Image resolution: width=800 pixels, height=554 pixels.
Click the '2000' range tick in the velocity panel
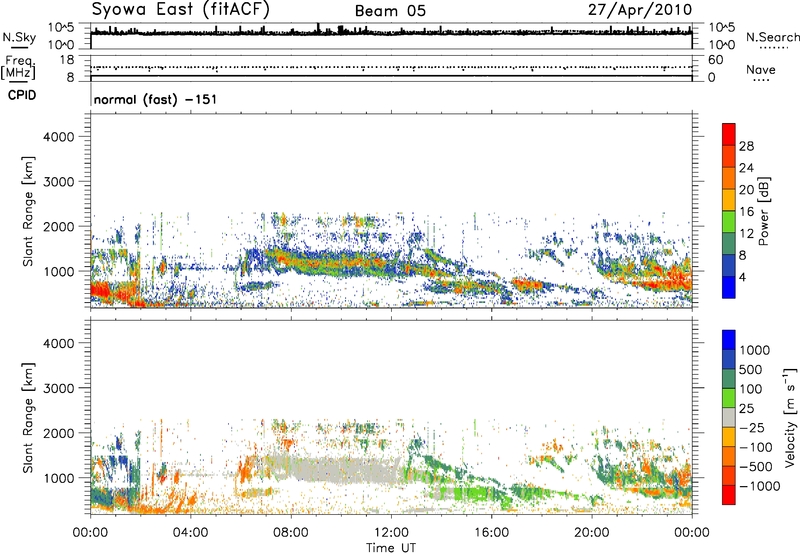58,433
